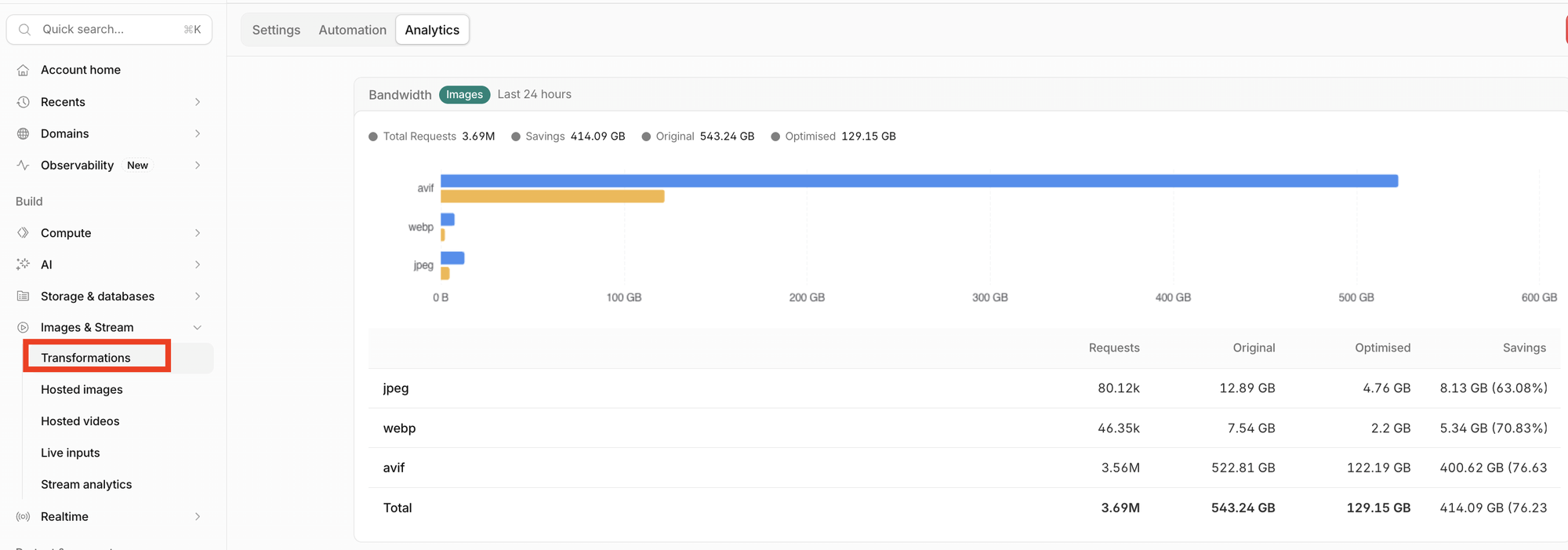1568x550 pixels.
Task: Open Stream analytics page
Action: tap(86, 484)
